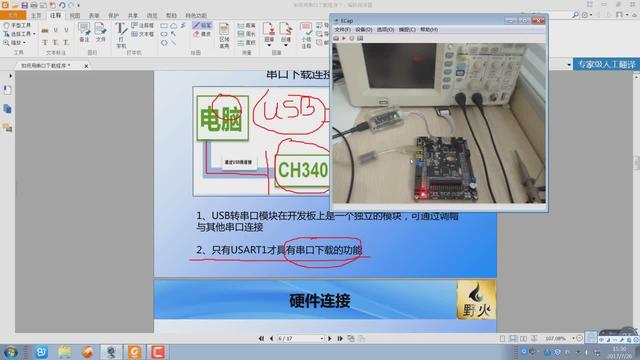Click the Save icon in quick access toolbar
Screen dimensions: 640x360
tap(24, 5)
